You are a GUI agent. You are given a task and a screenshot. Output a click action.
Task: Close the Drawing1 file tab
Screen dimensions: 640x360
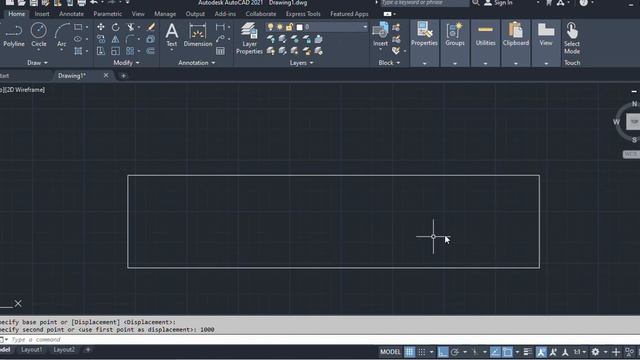pos(106,76)
